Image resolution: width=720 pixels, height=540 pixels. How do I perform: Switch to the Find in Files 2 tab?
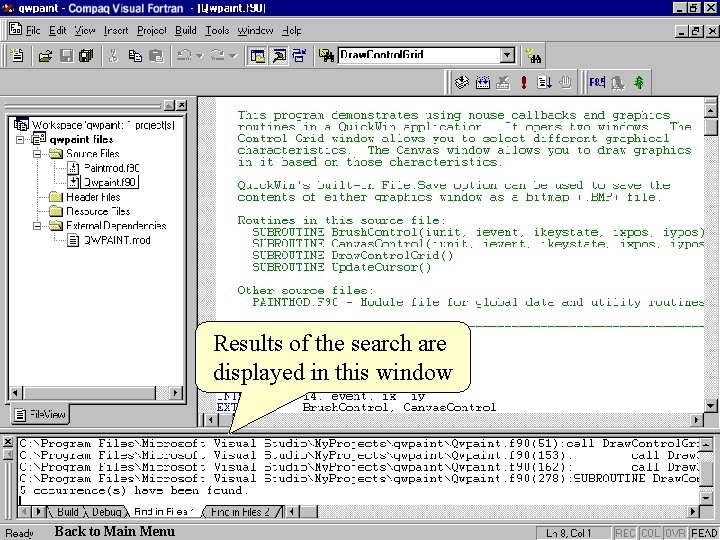(240, 512)
